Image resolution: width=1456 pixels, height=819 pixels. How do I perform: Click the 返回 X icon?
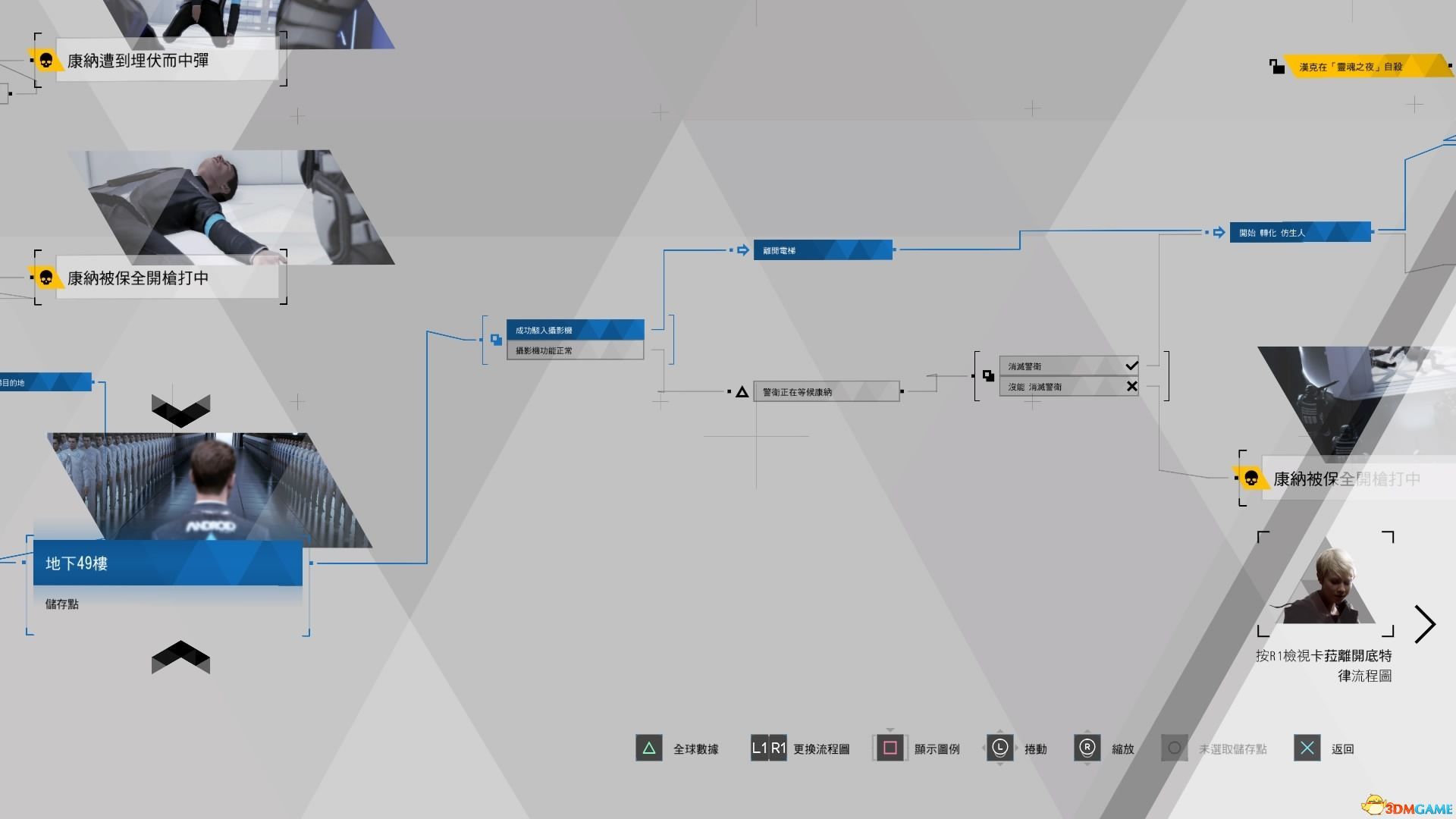(x=1307, y=747)
